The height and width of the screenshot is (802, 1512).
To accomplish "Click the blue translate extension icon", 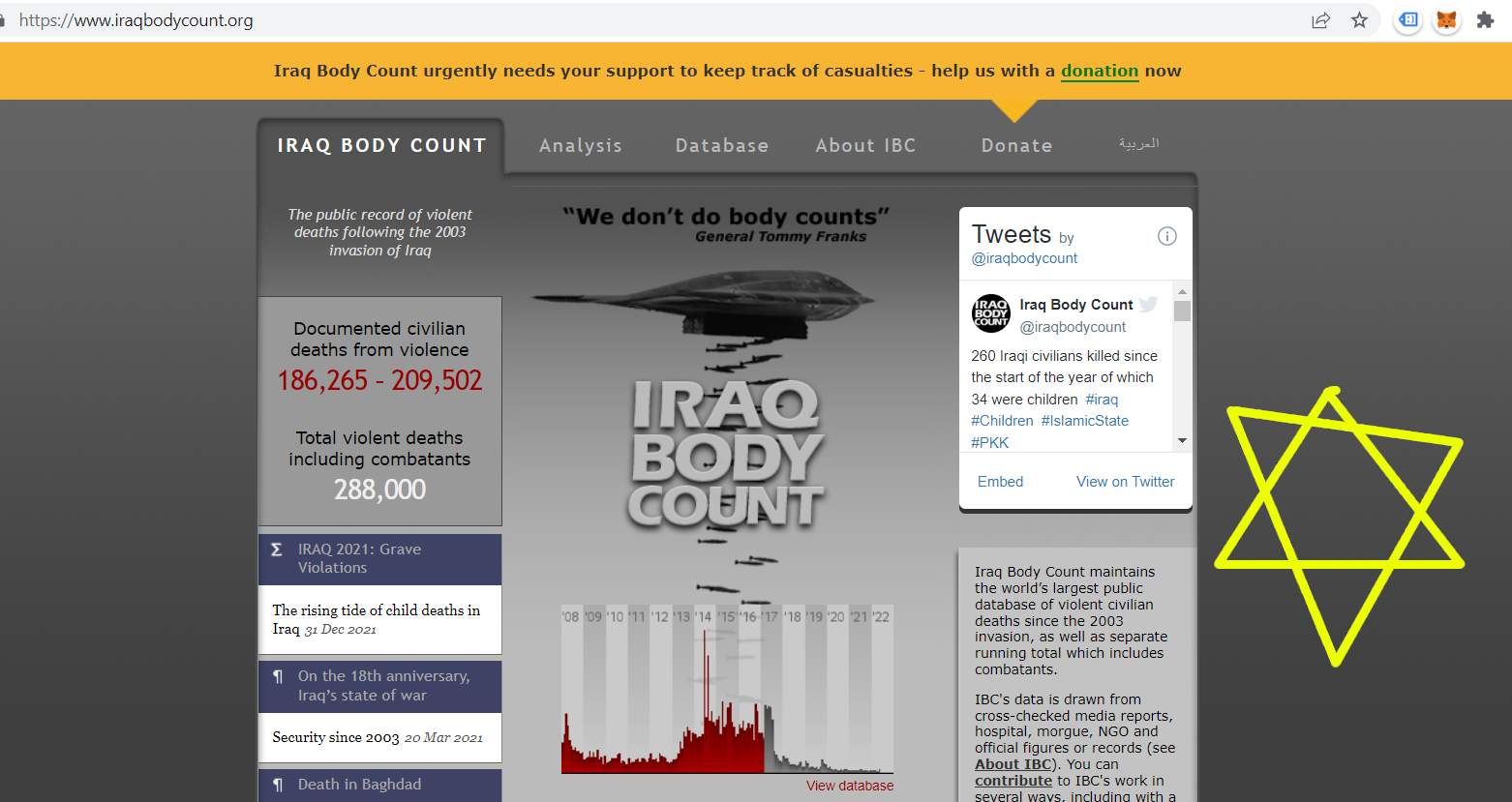I will (1408, 20).
